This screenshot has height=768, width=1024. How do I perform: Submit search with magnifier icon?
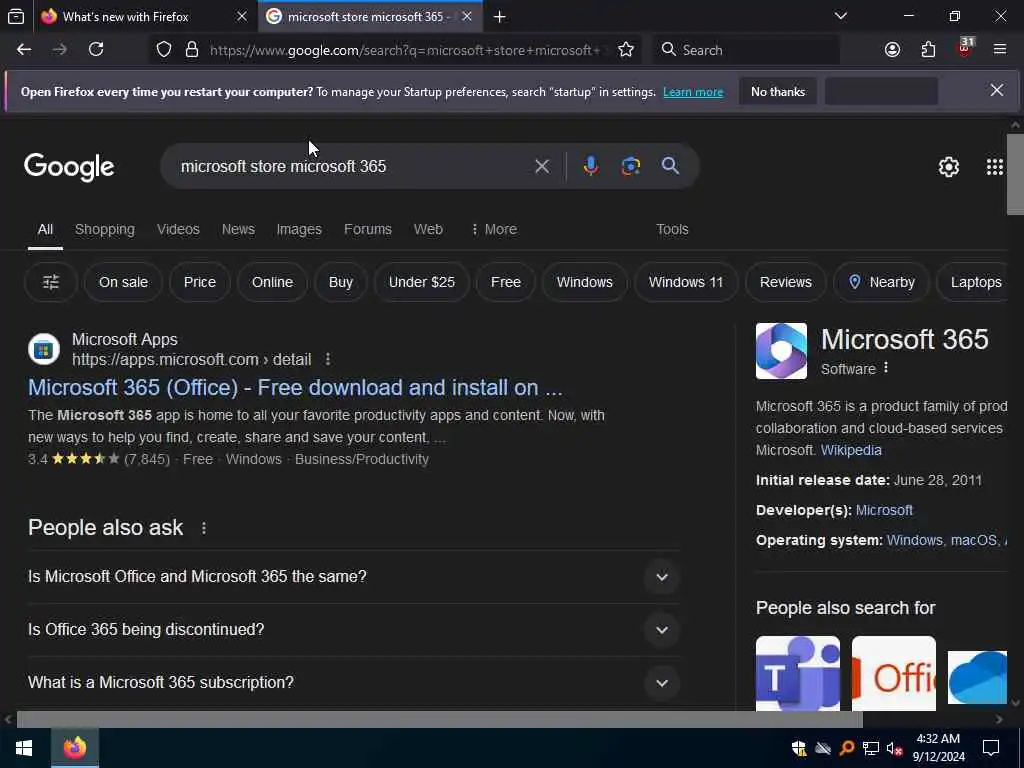point(670,166)
